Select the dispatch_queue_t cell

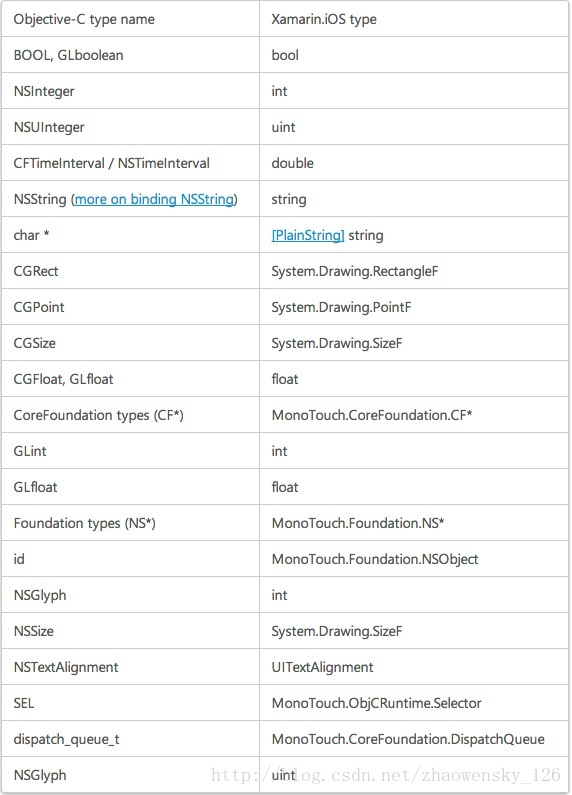[x=130, y=739]
